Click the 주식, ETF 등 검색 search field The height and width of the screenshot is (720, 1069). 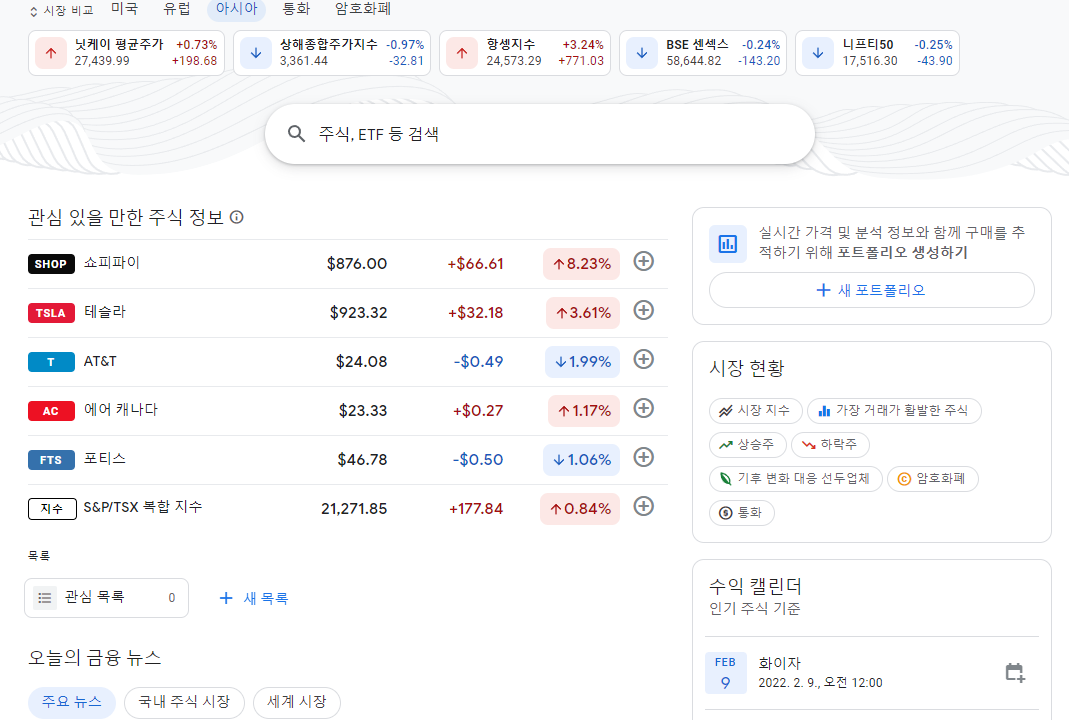(540, 134)
